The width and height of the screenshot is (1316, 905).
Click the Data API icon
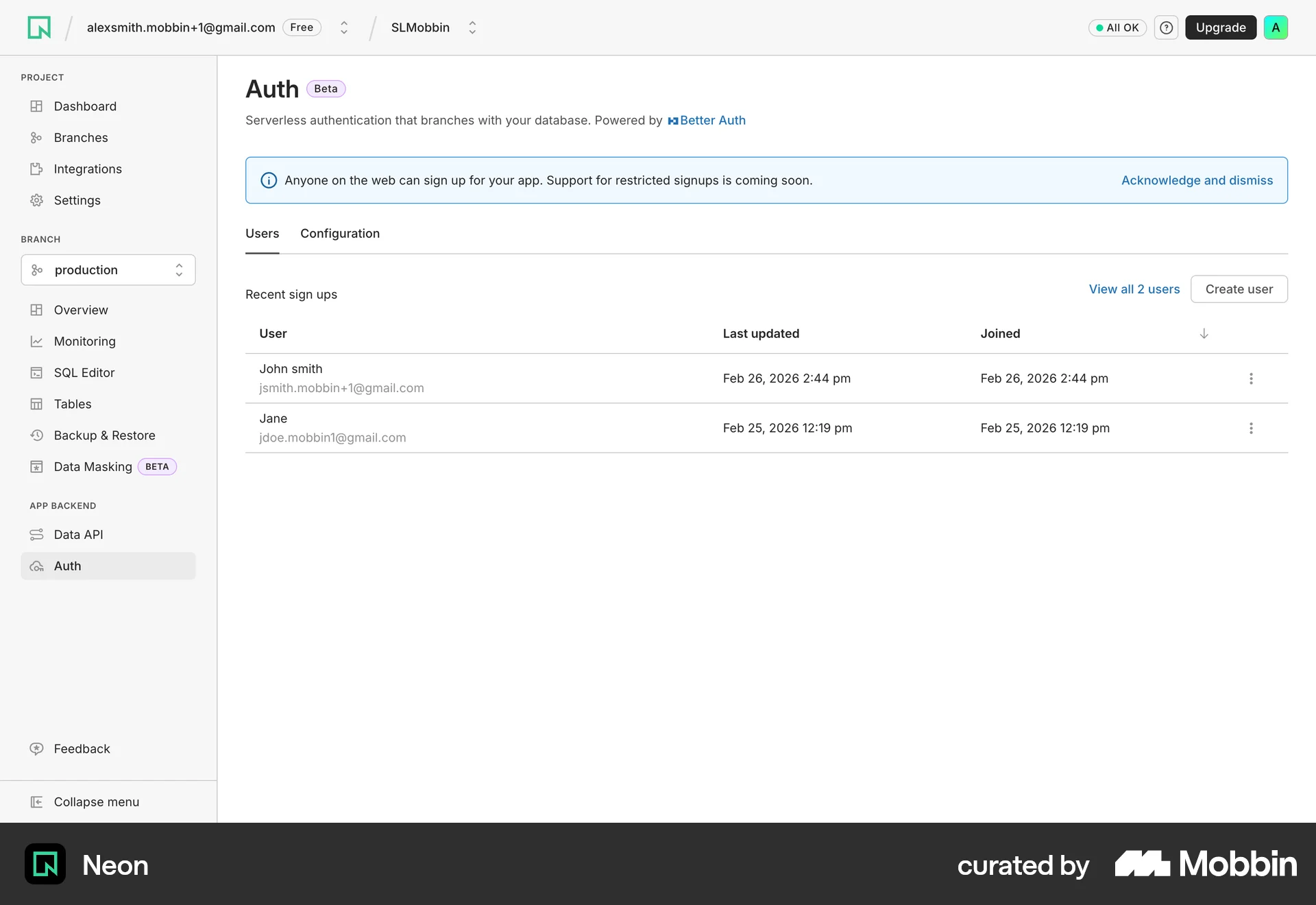(x=36, y=535)
